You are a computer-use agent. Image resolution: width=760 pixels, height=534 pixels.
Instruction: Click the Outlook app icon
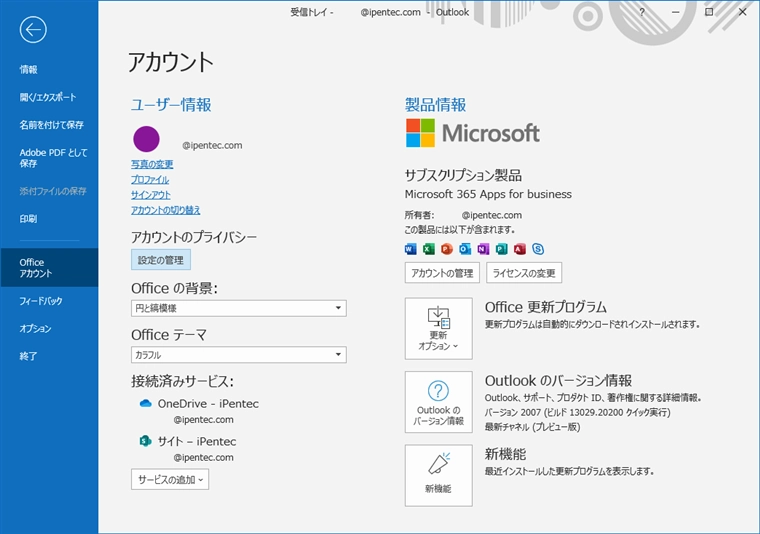(x=465, y=249)
